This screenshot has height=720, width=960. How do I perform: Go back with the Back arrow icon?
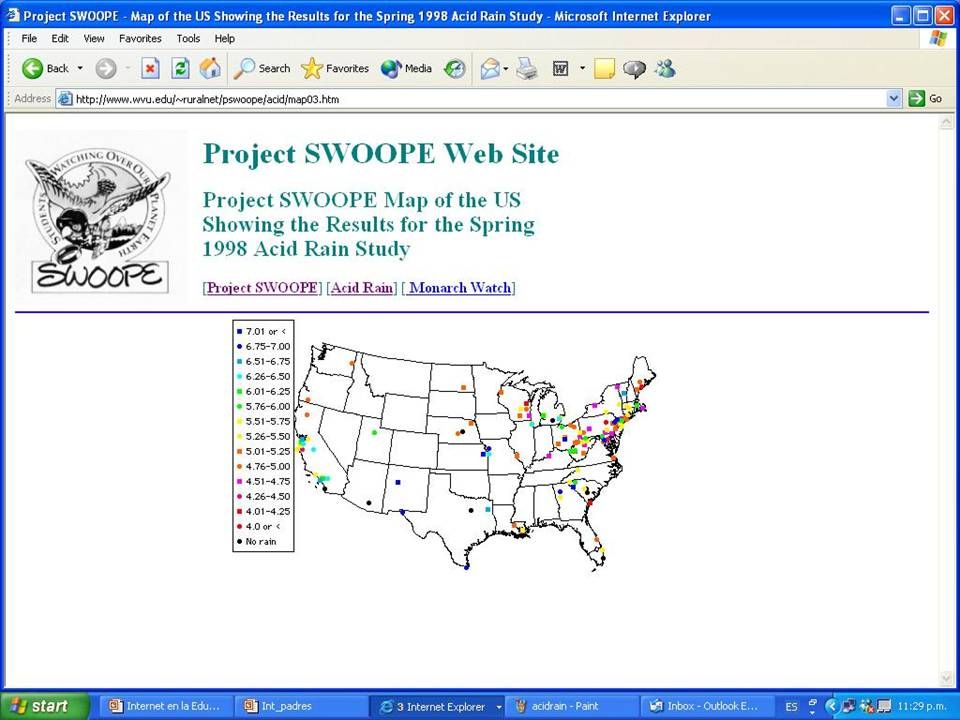tap(32, 69)
